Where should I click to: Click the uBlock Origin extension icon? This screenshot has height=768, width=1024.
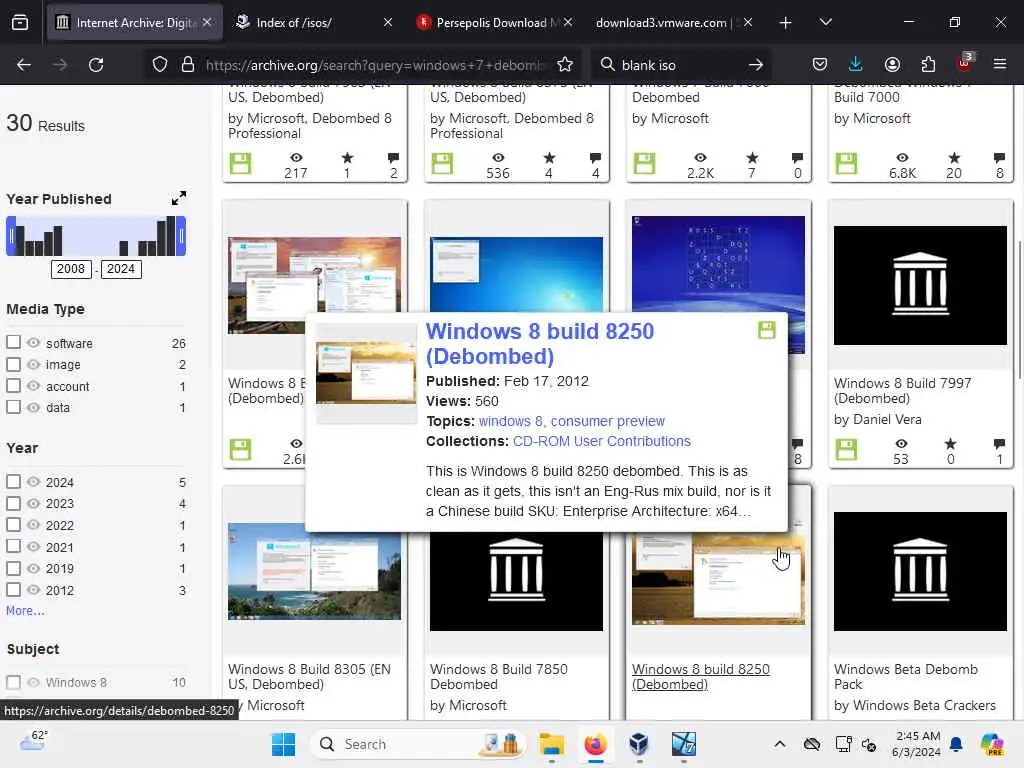[965, 63]
